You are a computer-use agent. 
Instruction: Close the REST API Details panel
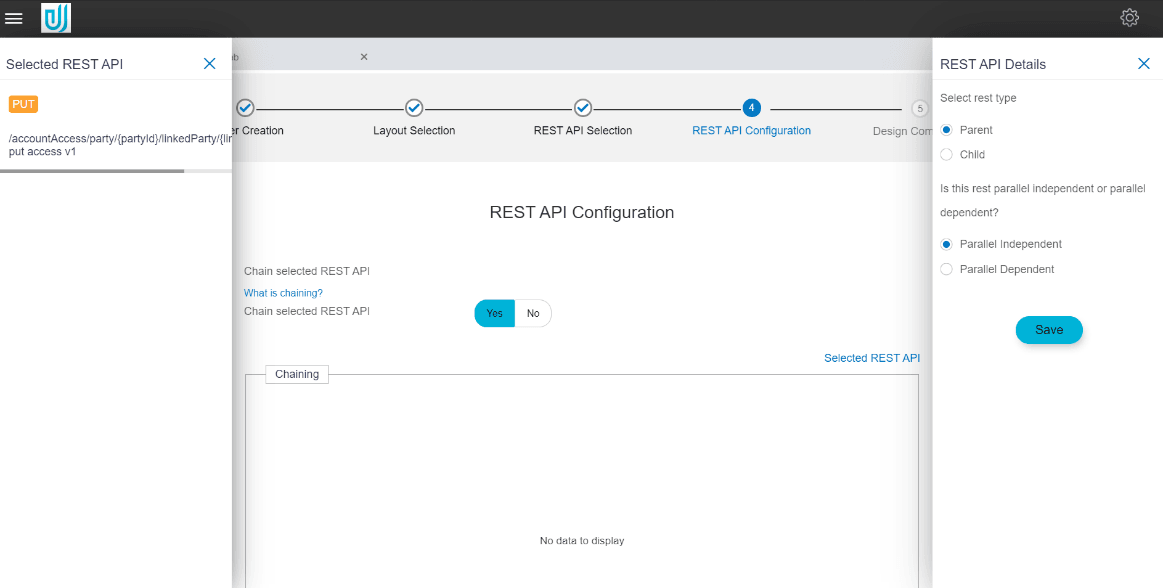(x=1143, y=62)
